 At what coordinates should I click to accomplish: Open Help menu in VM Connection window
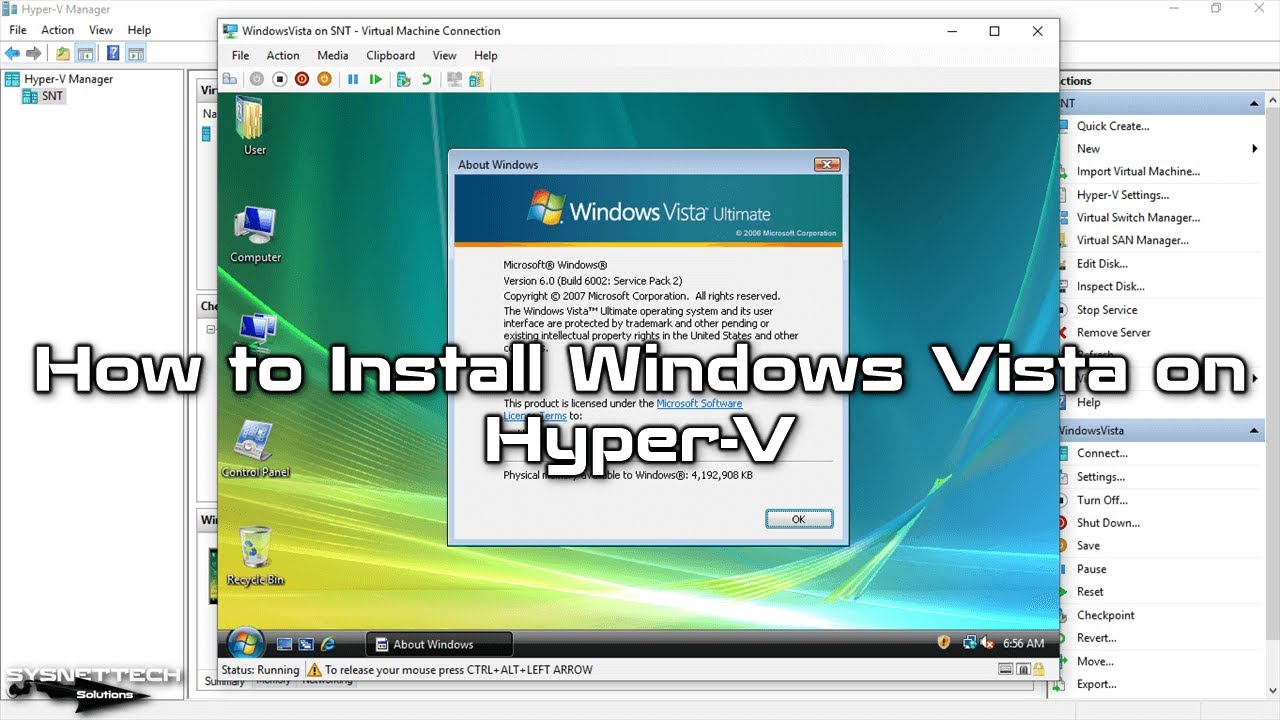pyautogui.click(x=486, y=56)
